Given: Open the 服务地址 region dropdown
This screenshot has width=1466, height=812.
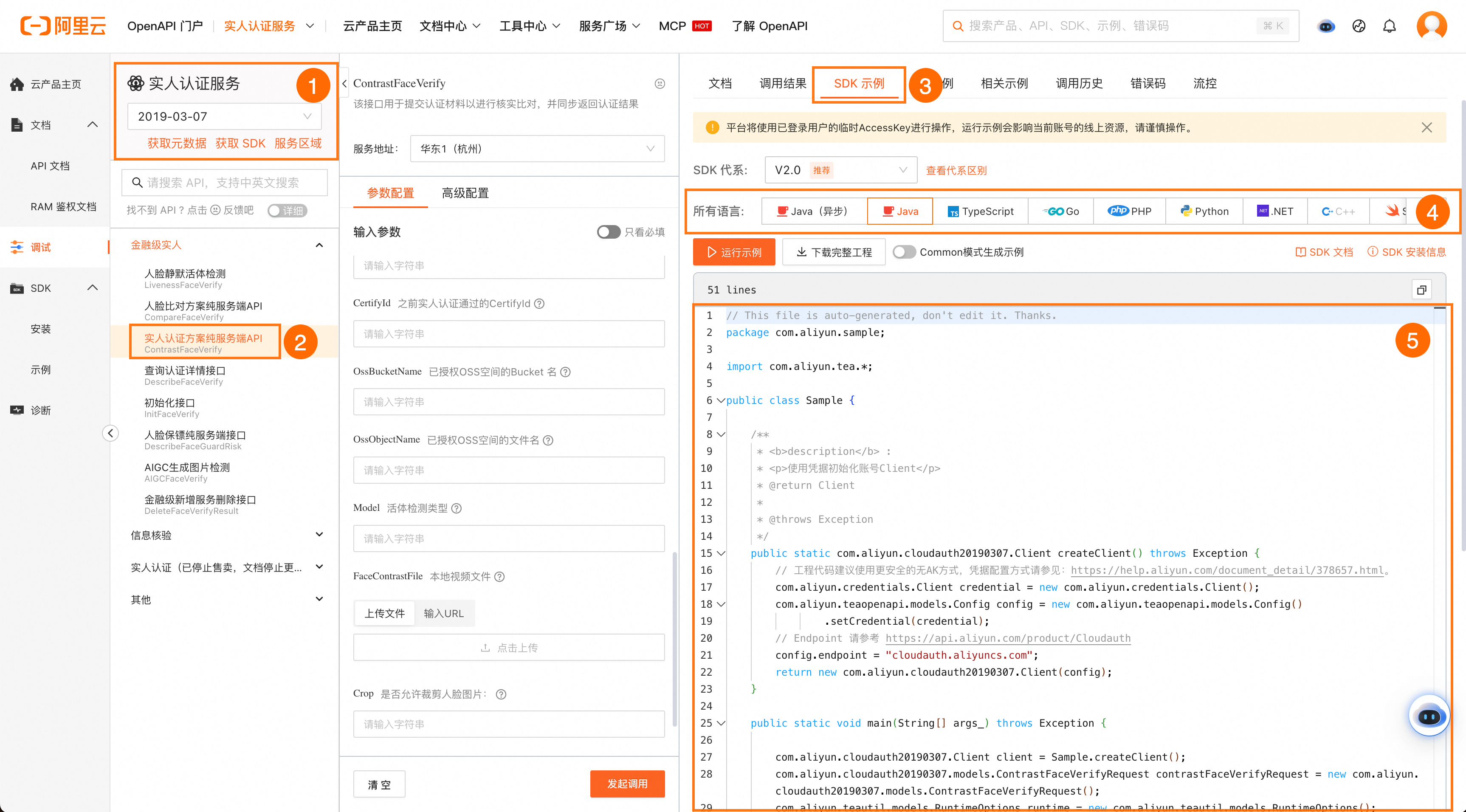Looking at the screenshot, I should coord(537,149).
